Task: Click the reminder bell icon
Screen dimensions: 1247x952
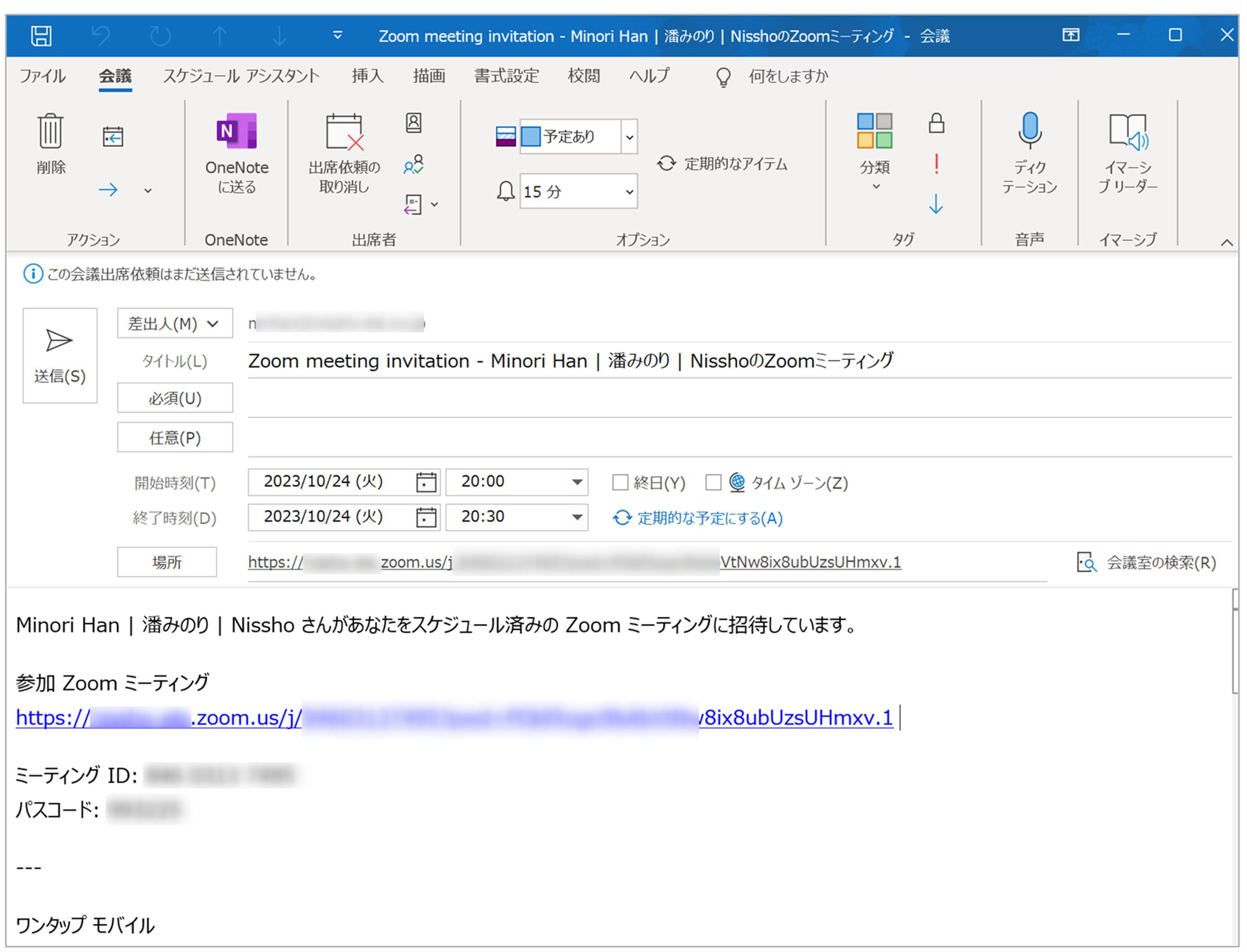Action: pyautogui.click(x=505, y=192)
